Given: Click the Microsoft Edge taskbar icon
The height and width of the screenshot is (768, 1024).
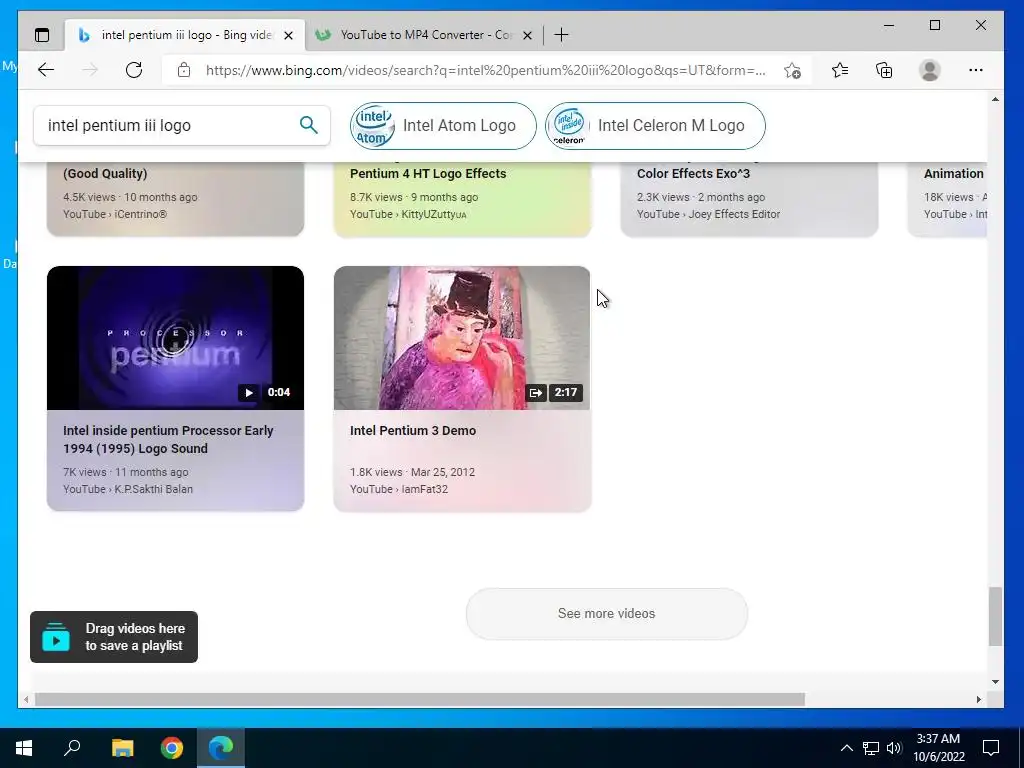Looking at the screenshot, I should point(221,748).
